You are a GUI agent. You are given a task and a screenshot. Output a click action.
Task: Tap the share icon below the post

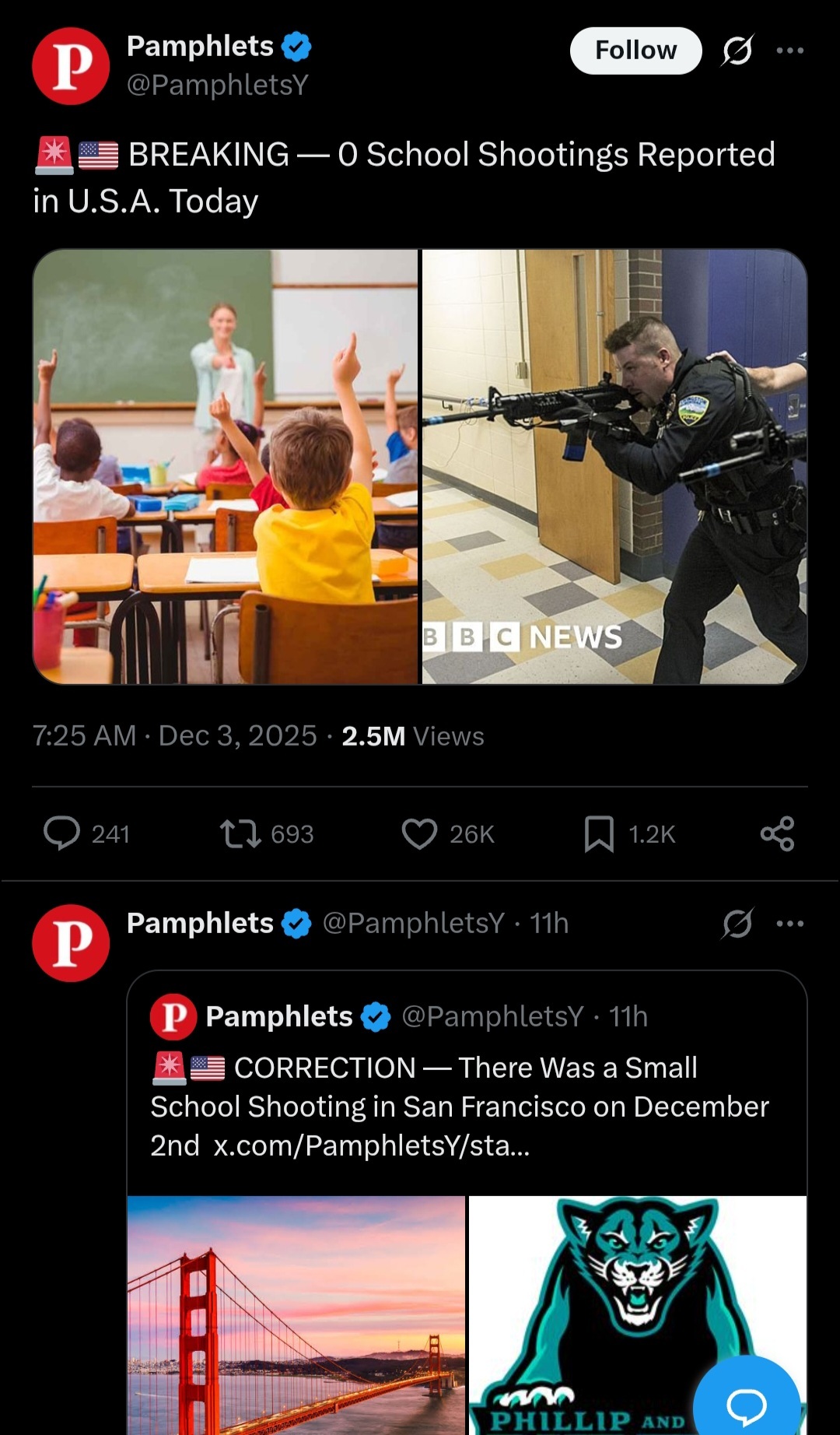pyautogui.click(x=777, y=833)
